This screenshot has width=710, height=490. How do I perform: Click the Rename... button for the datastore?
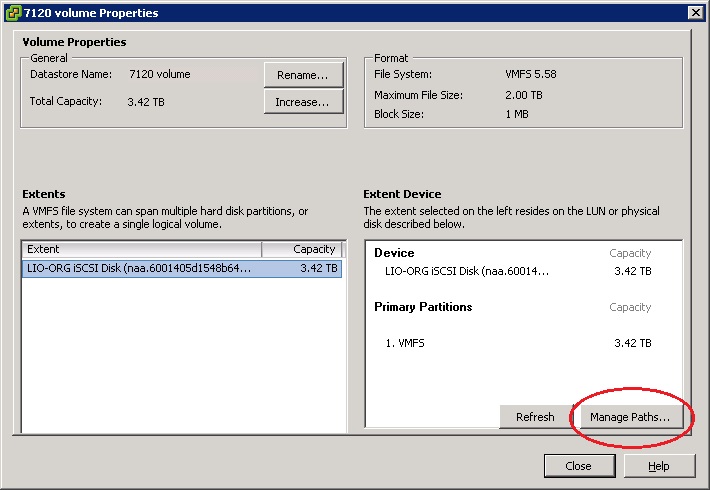(303, 75)
